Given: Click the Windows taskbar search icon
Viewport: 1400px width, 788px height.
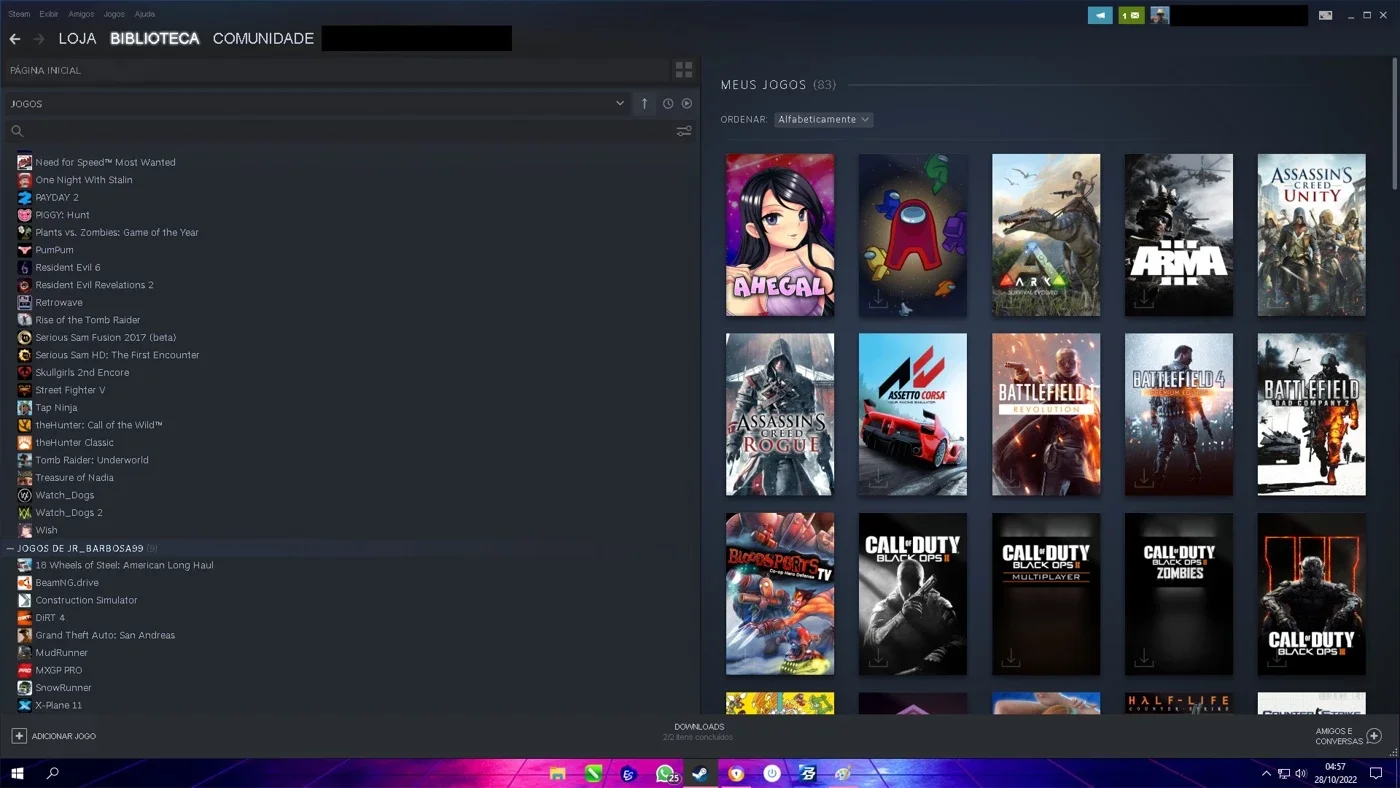Looking at the screenshot, I should coord(53,773).
